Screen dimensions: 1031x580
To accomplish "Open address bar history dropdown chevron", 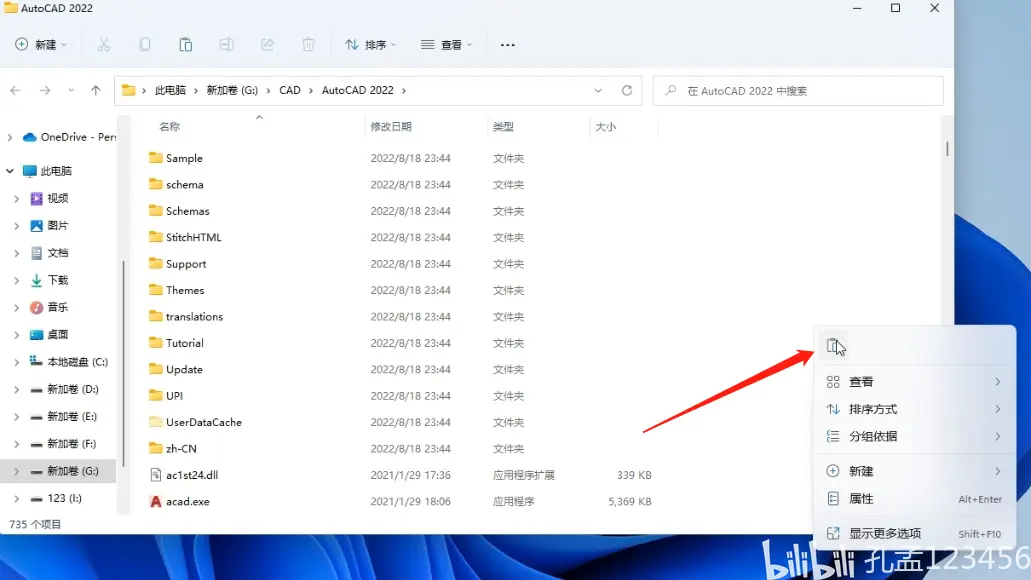I will click(598, 91).
